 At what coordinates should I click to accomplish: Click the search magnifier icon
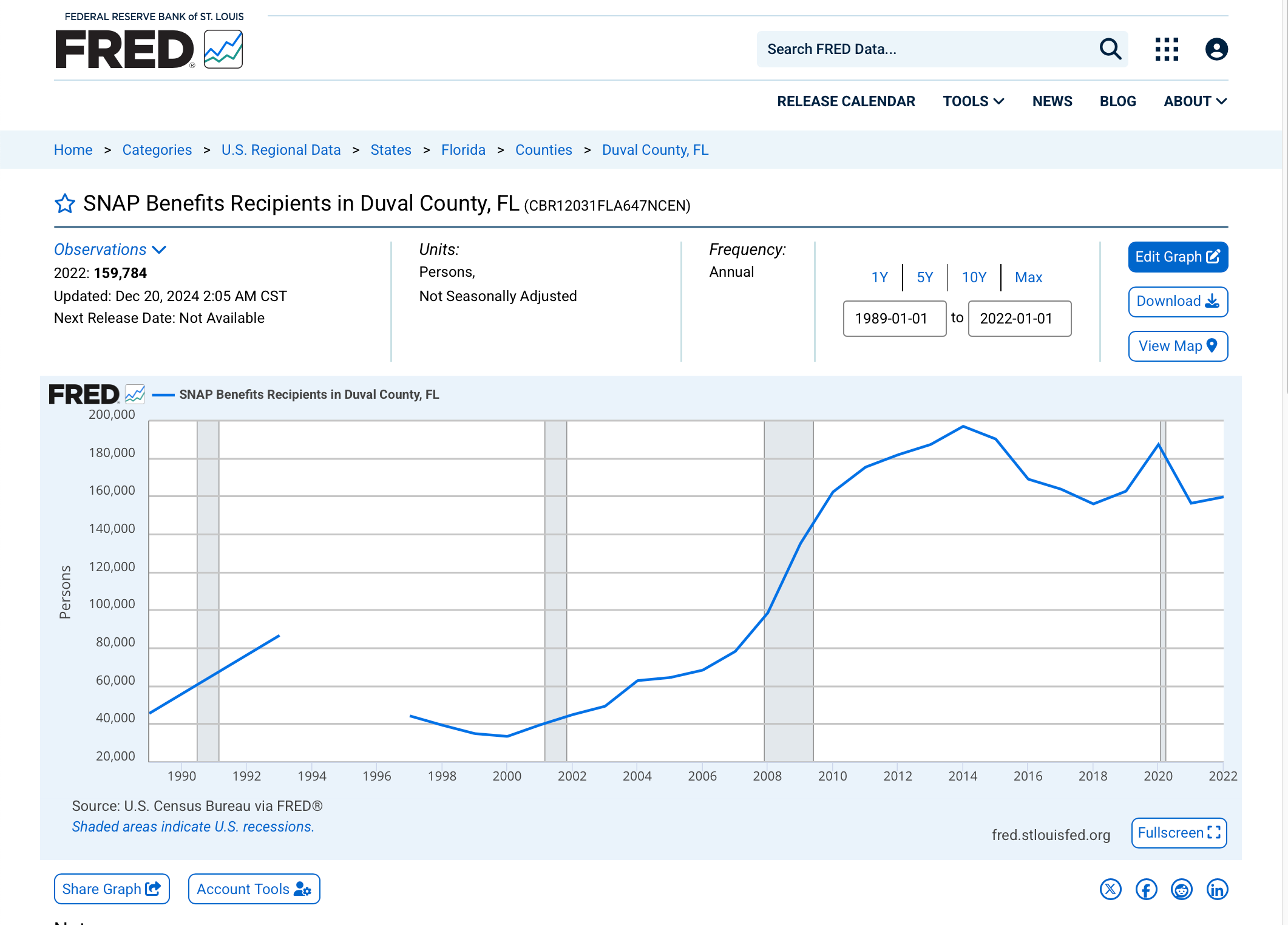click(1110, 49)
